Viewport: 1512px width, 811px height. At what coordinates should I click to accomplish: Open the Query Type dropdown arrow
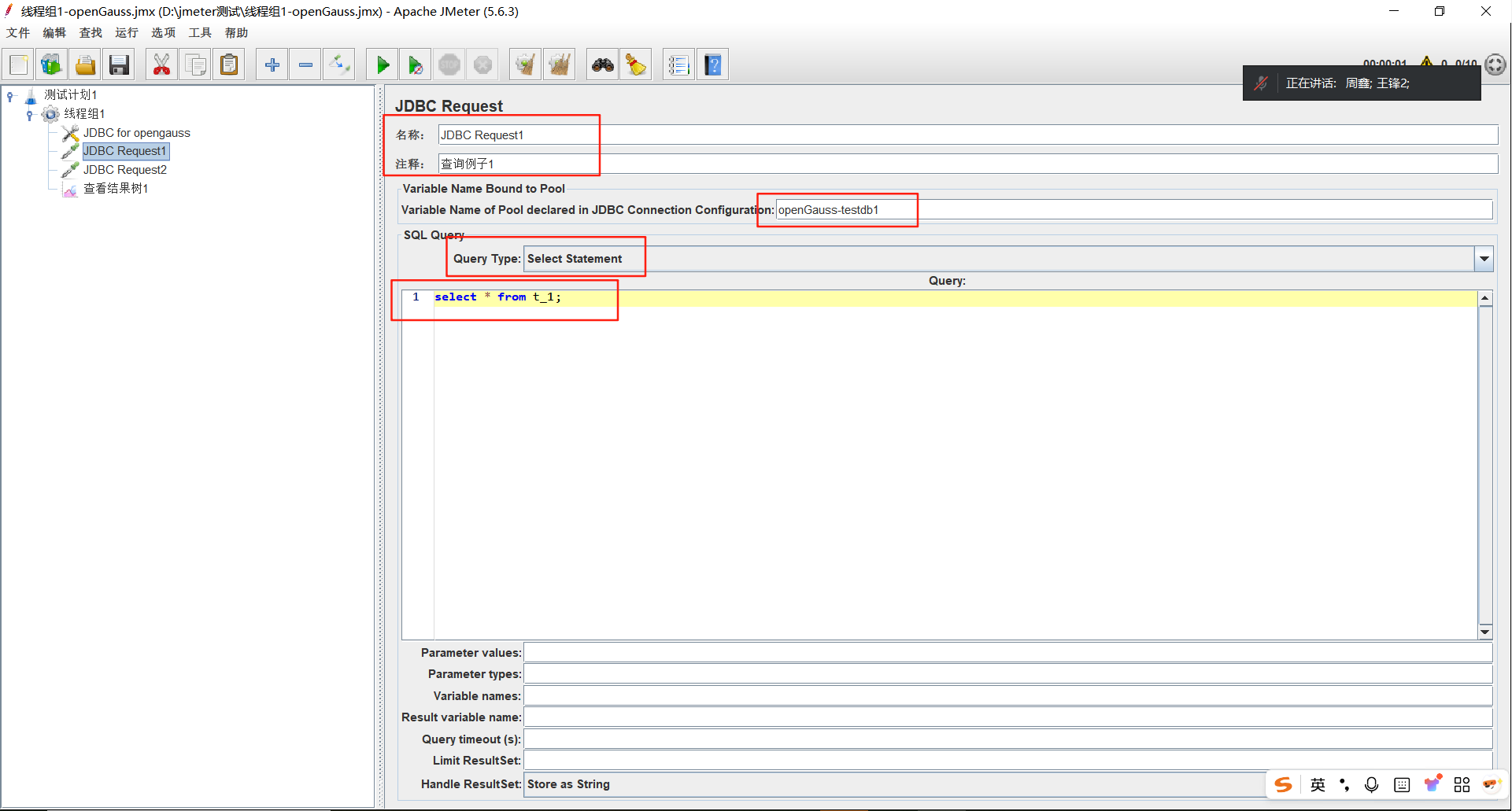(1484, 259)
